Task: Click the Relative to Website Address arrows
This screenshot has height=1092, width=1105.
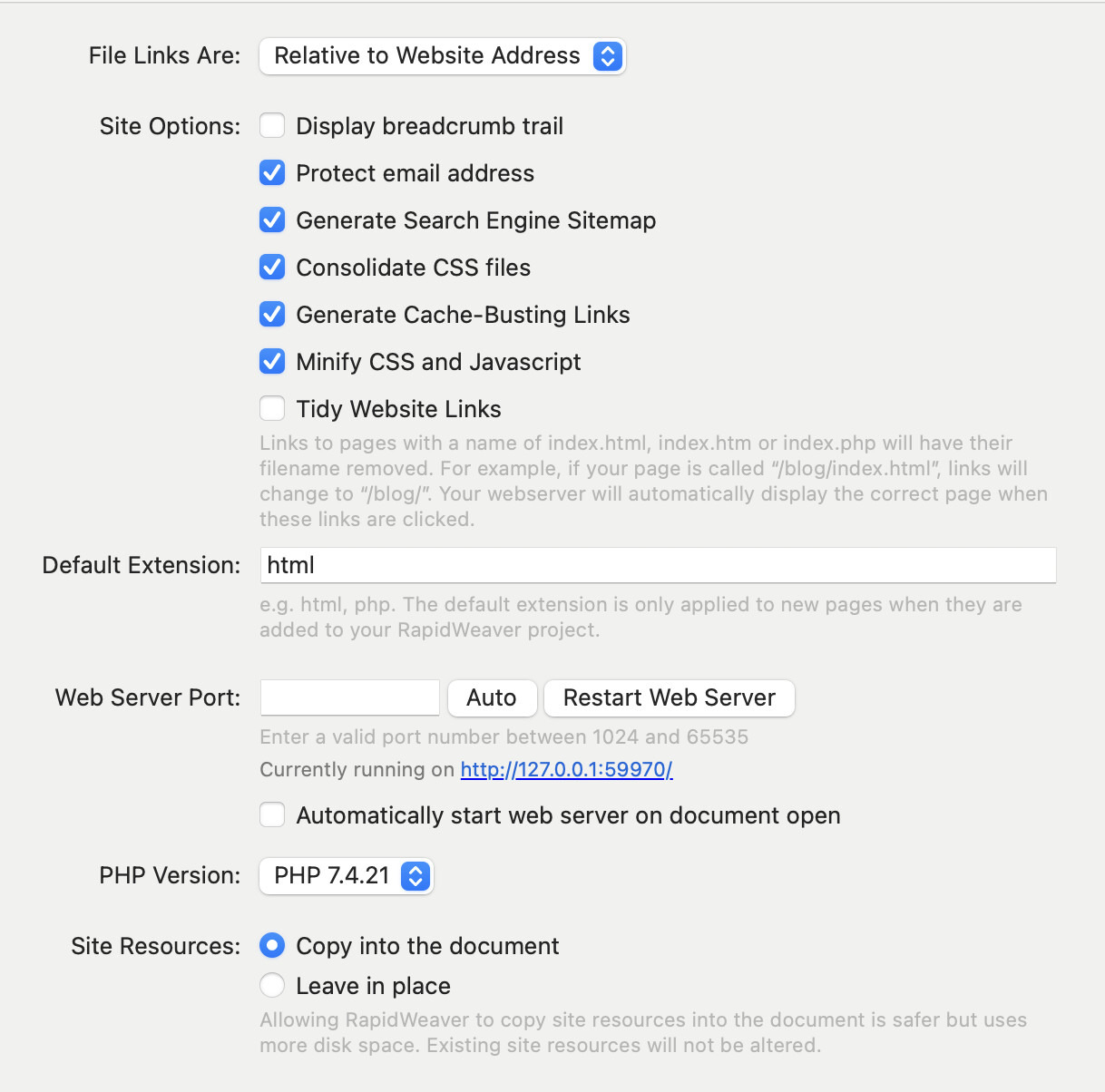Action: click(x=607, y=56)
